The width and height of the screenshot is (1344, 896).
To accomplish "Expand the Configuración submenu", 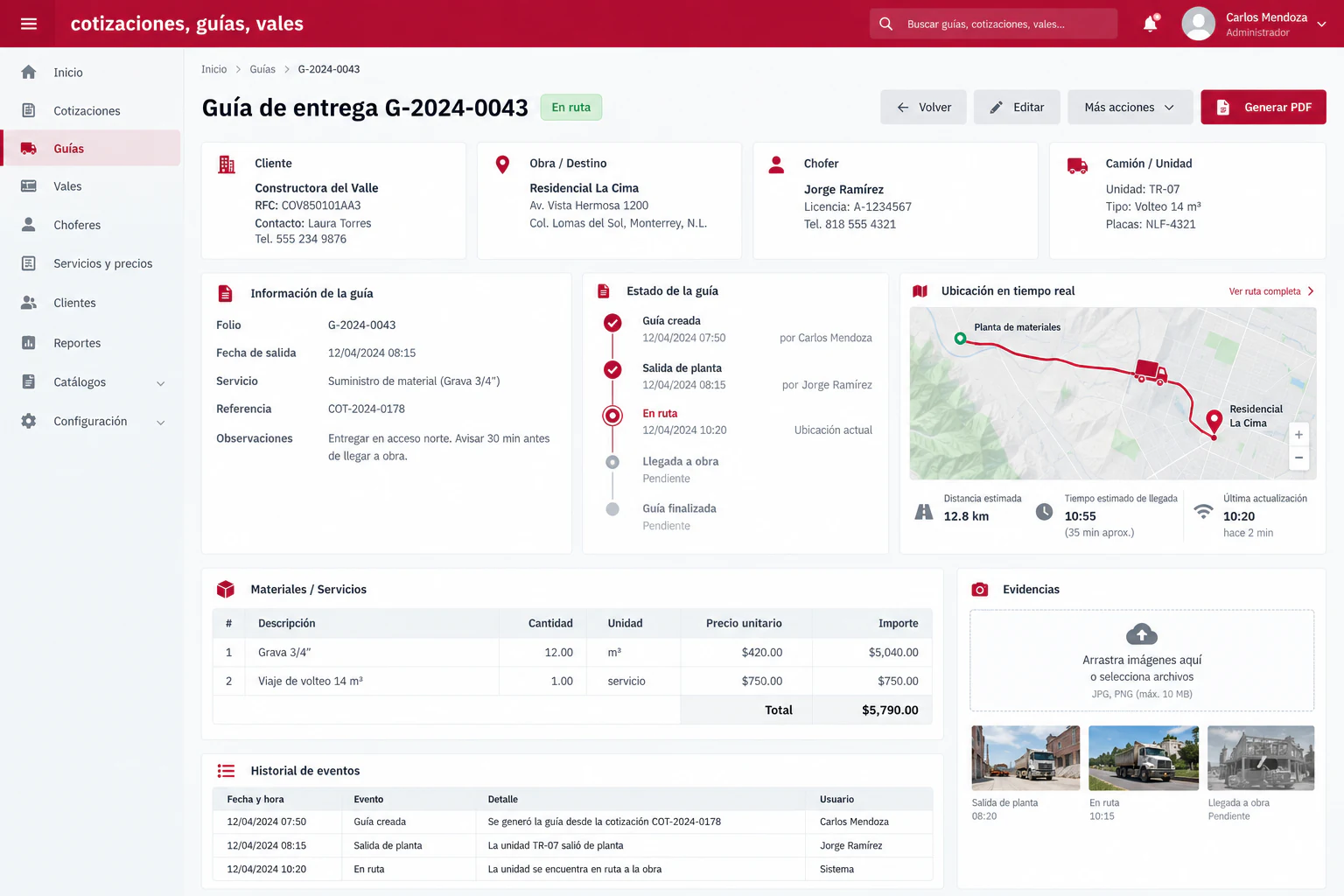I will click(160, 423).
